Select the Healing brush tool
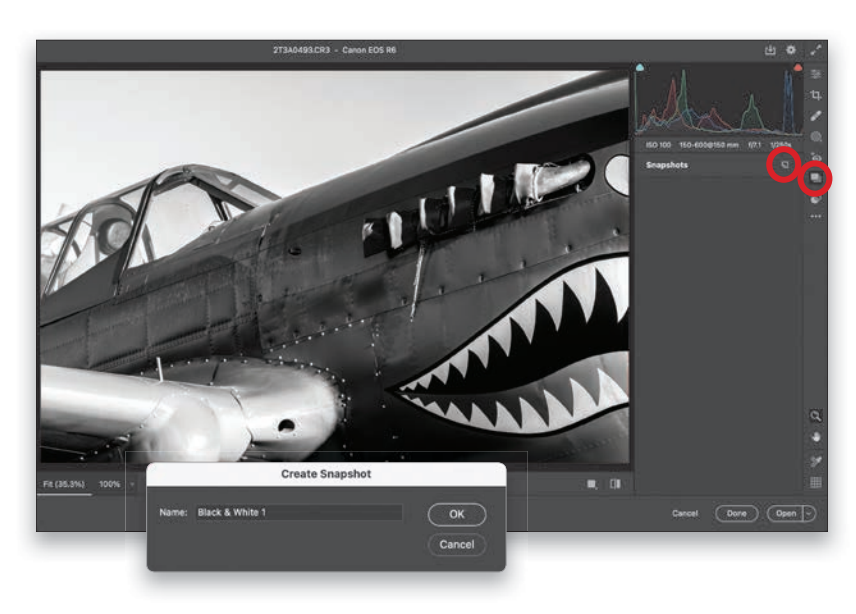The height and width of the screenshot is (614, 856). coord(816,115)
